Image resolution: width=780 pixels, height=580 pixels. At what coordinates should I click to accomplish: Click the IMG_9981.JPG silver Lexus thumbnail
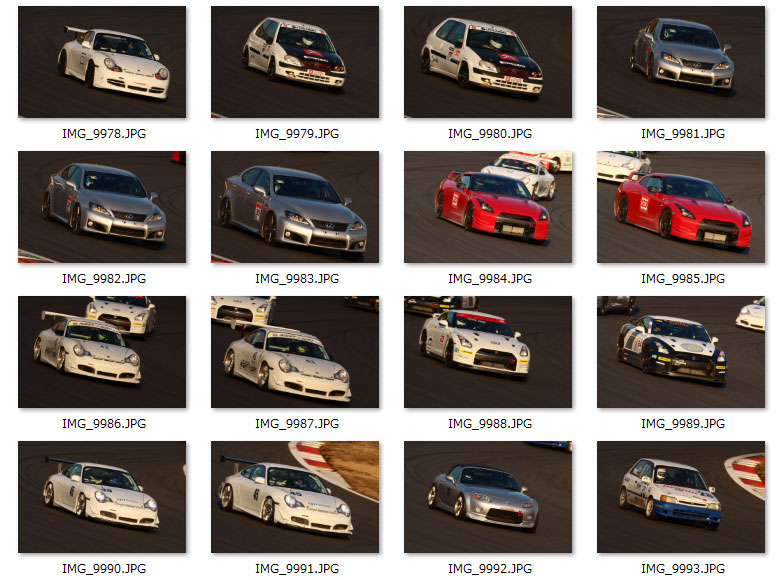pos(681,62)
